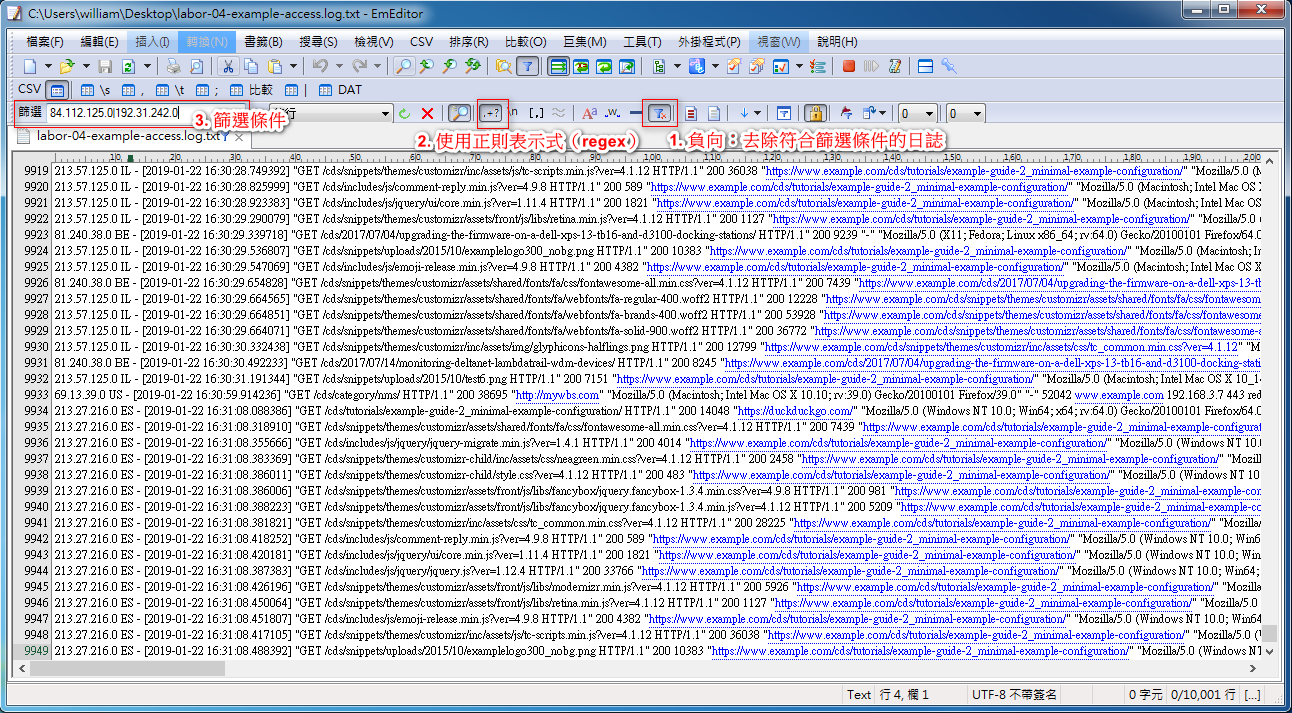Toggle the Filter toolbar funnel button

tap(526, 66)
